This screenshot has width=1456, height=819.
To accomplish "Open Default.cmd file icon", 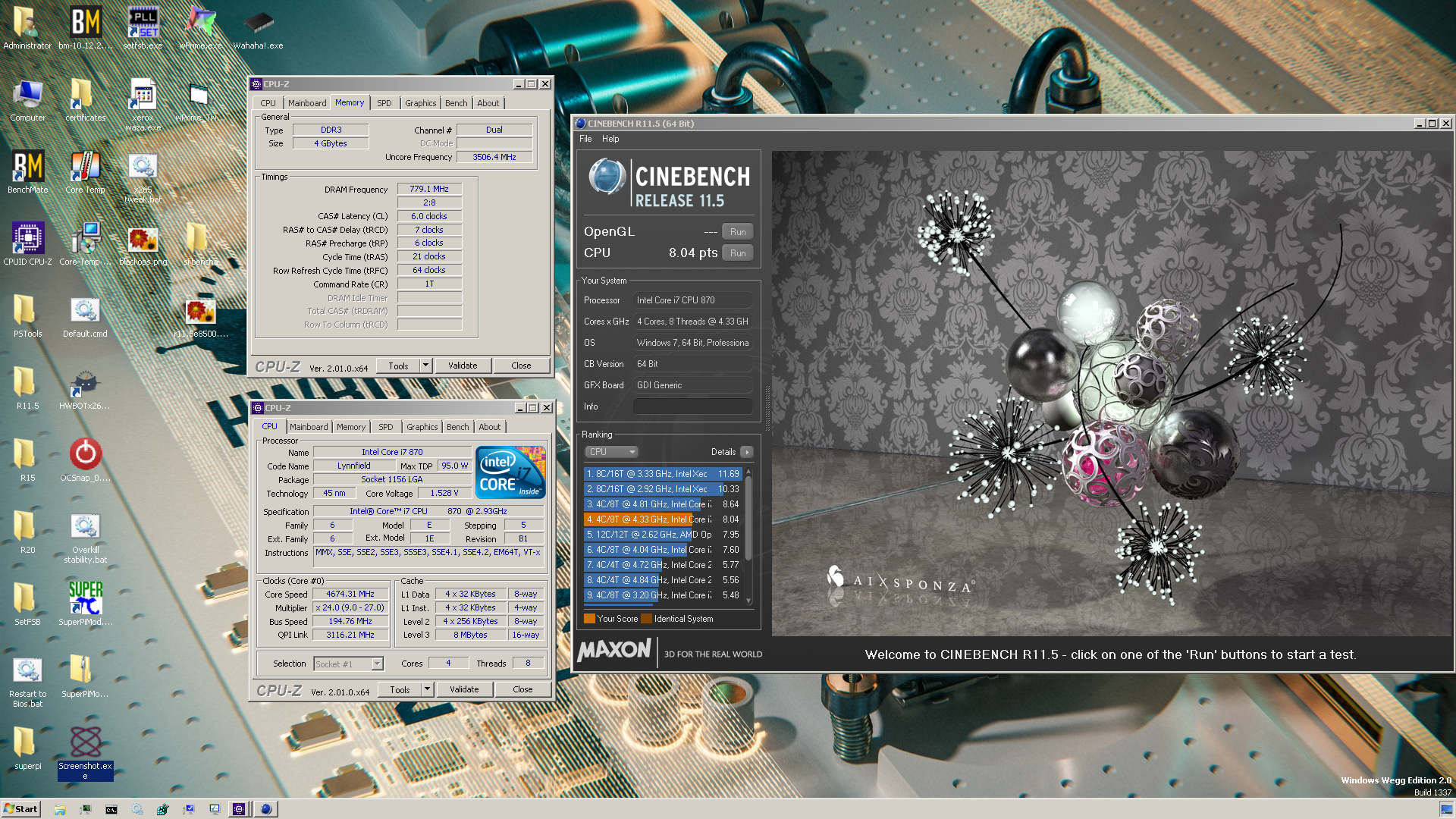I will 85,315.
